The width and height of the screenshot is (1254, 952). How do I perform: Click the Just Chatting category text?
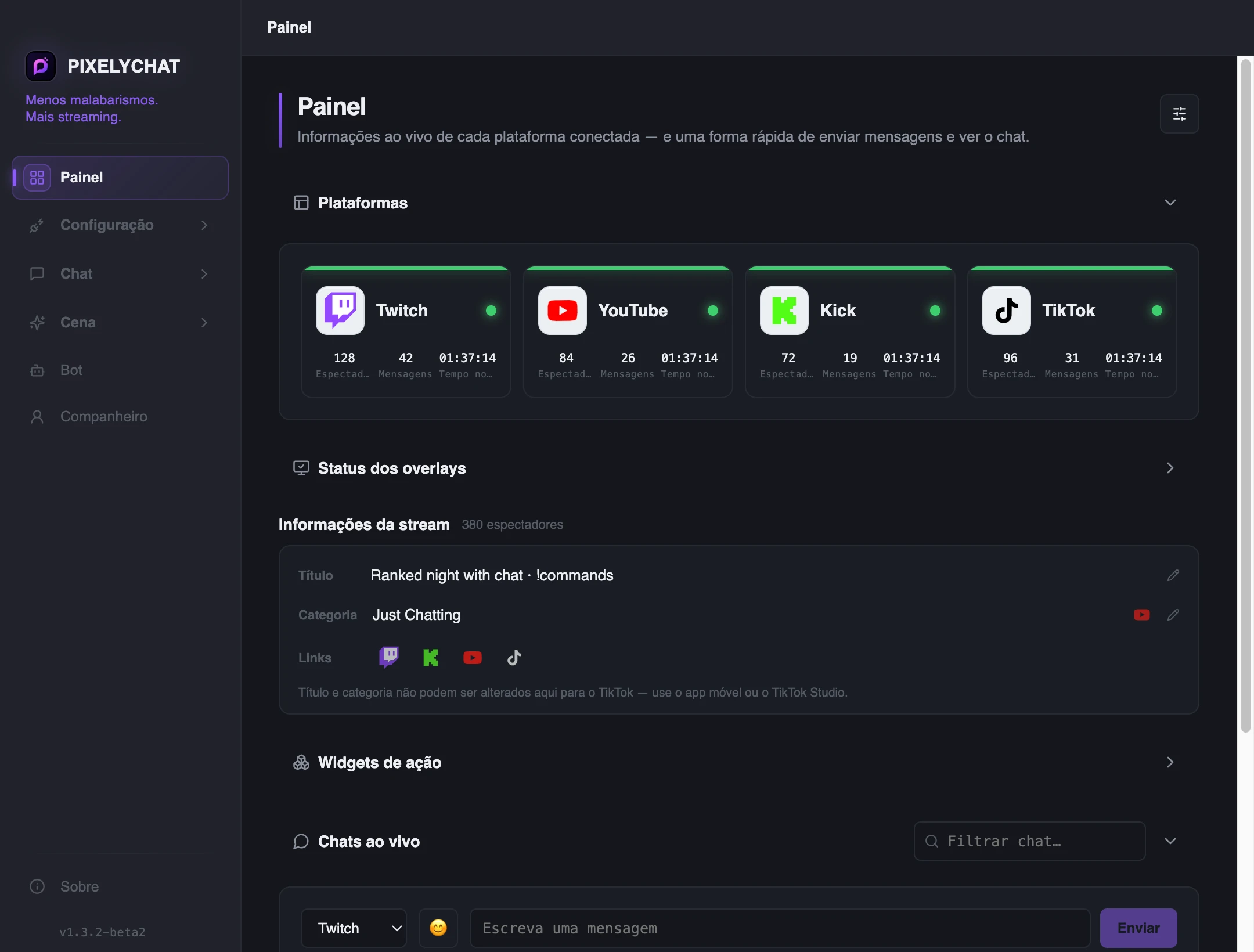pos(416,615)
